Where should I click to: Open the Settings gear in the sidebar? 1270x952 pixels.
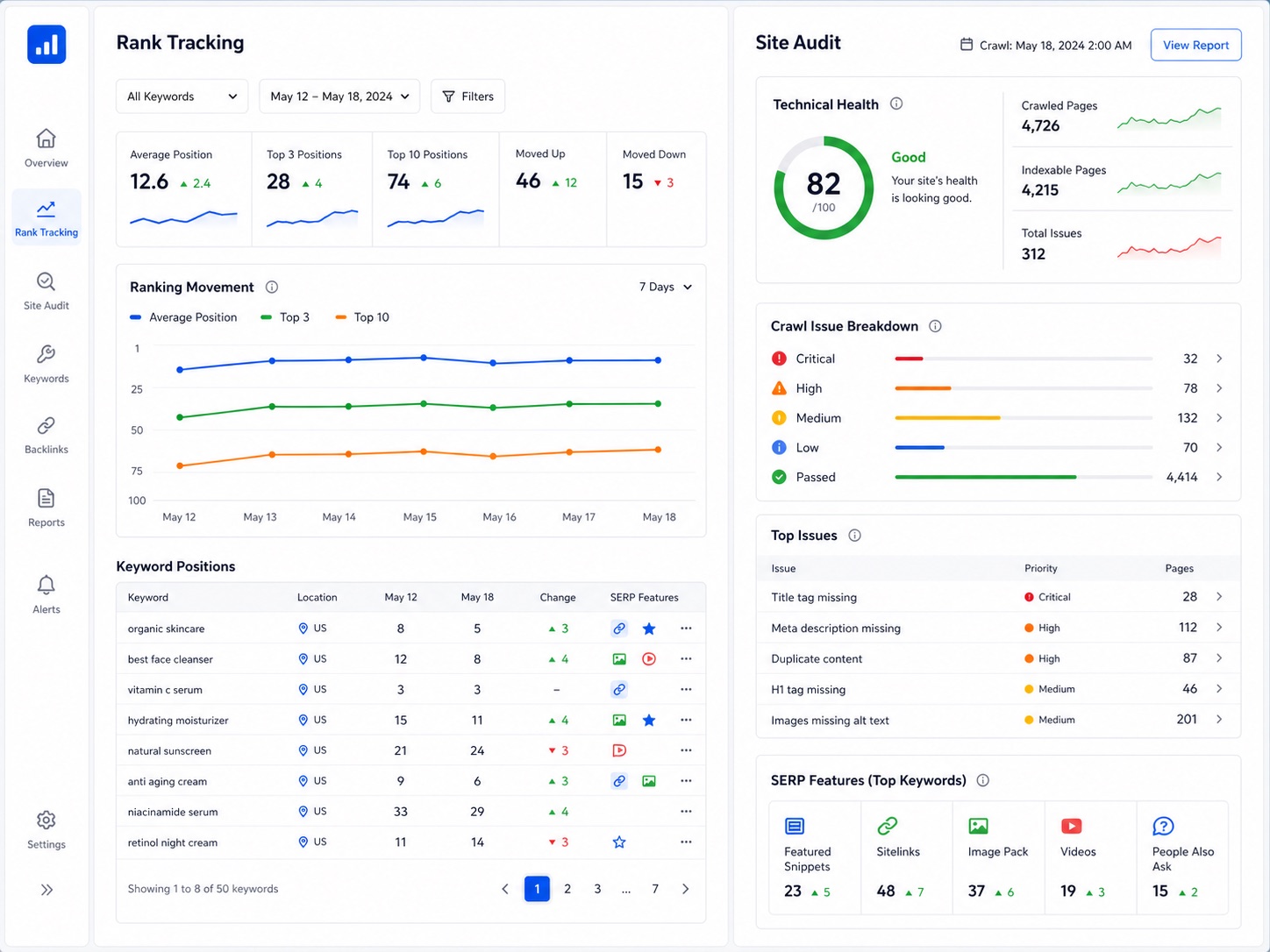click(x=46, y=829)
